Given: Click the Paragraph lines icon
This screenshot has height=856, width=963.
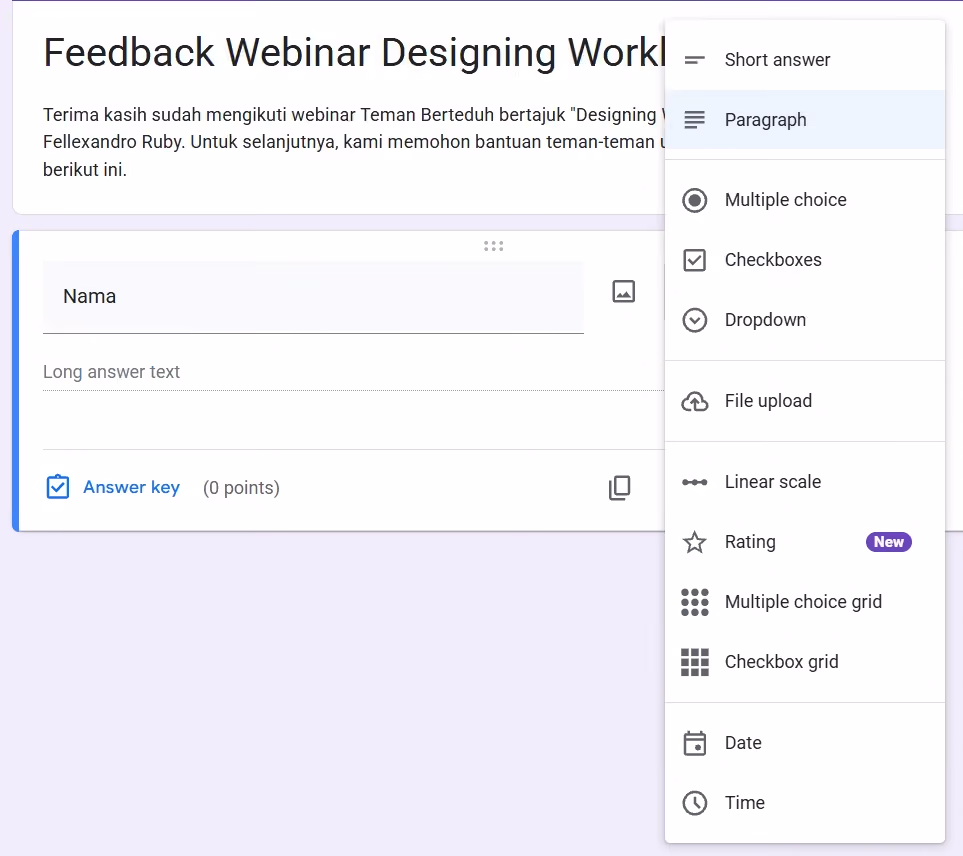Looking at the screenshot, I should (695, 120).
